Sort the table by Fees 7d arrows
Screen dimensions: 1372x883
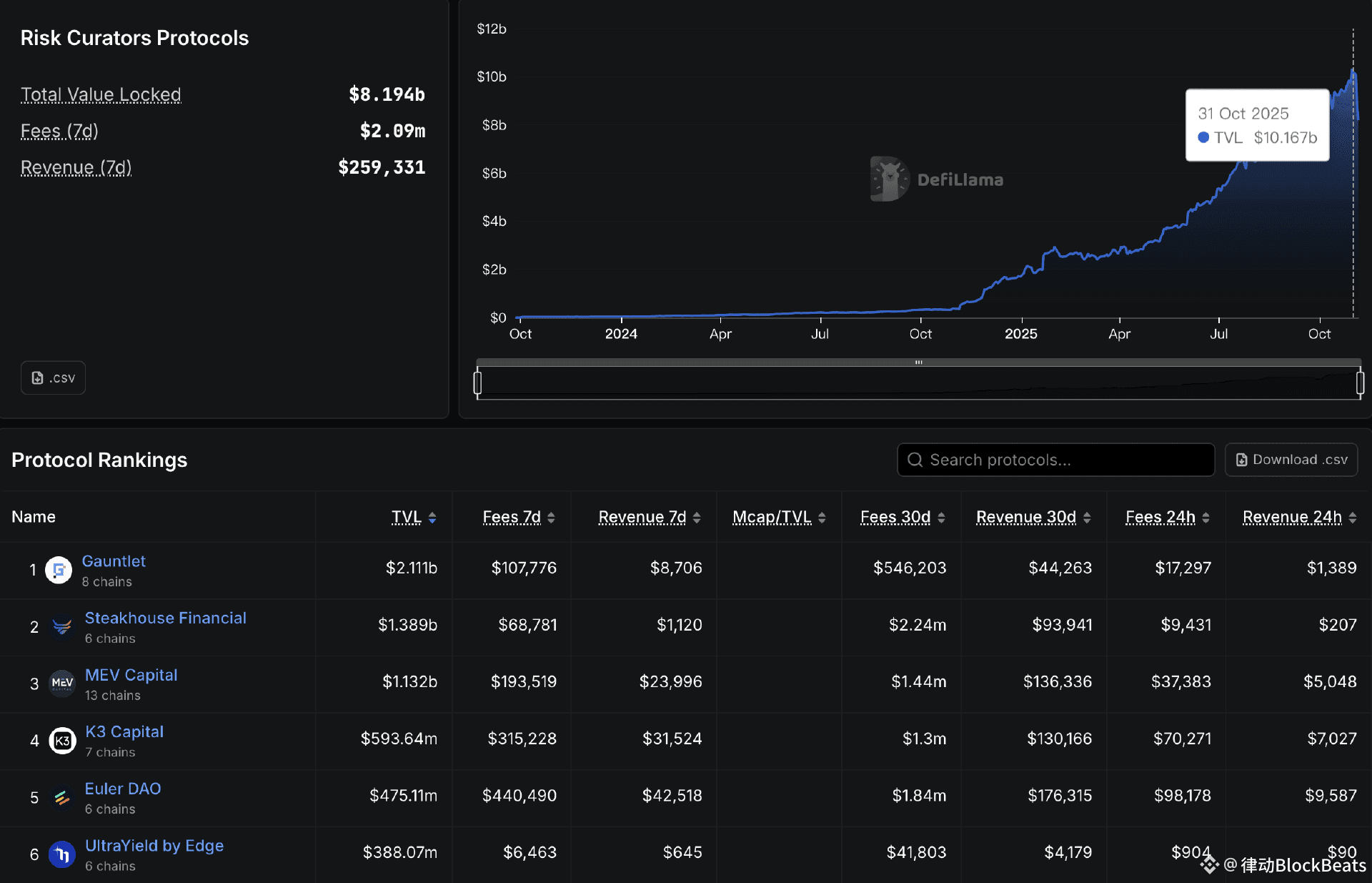551,518
